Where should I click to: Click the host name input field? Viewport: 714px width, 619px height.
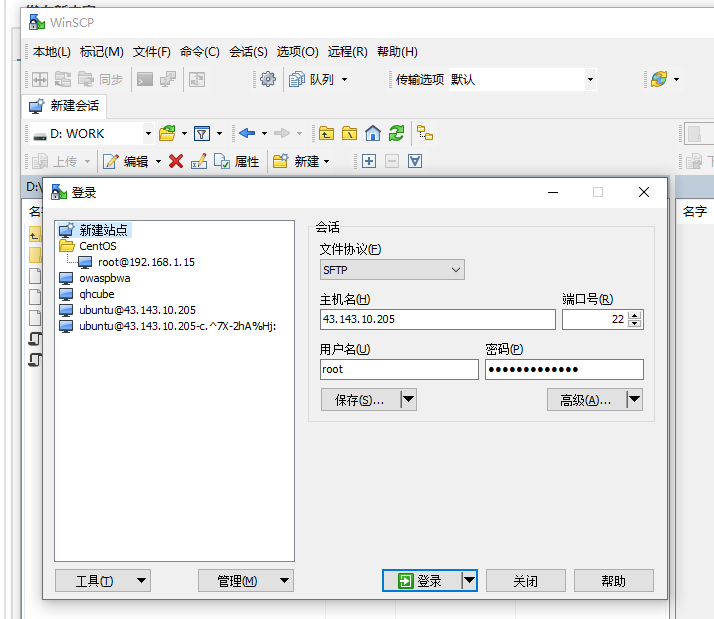coord(437,319)
